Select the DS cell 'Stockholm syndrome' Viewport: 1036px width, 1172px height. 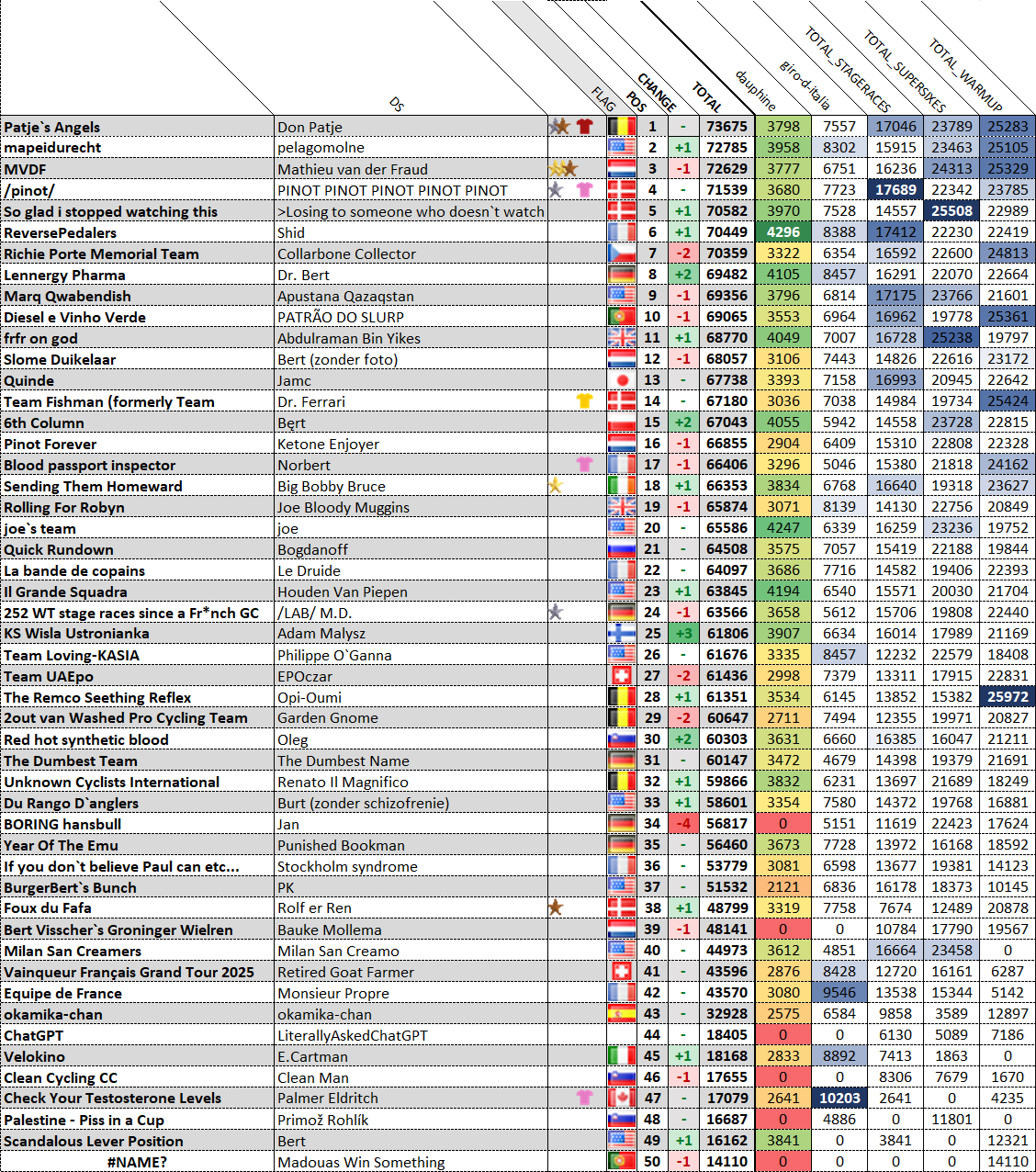point(411,865)
